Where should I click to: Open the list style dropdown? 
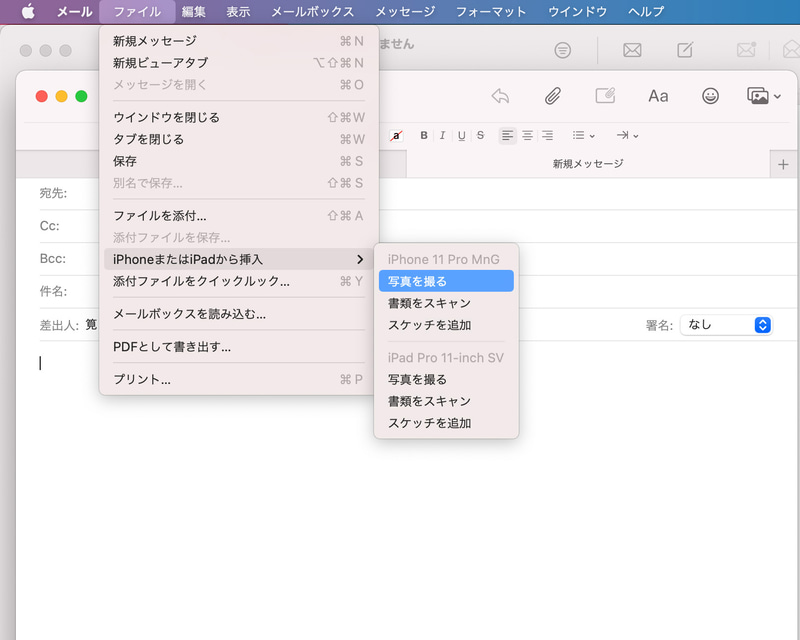click(x=584, y=135)
